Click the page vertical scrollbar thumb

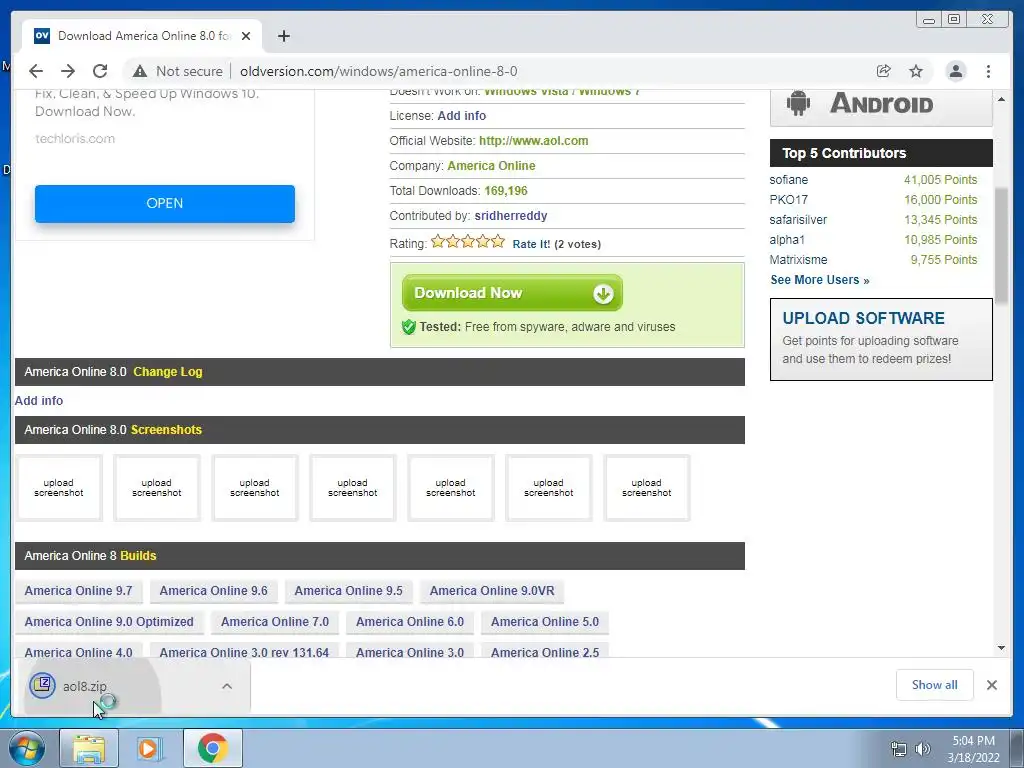(x=1001, y=245)
